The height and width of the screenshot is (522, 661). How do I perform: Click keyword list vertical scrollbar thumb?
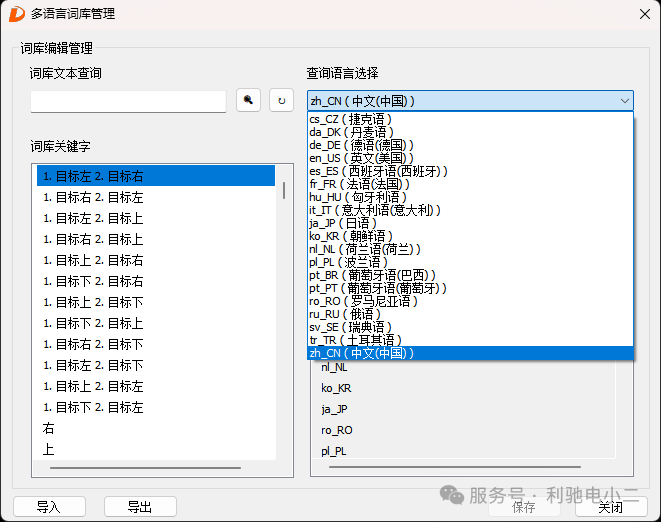tap(284, 190)
